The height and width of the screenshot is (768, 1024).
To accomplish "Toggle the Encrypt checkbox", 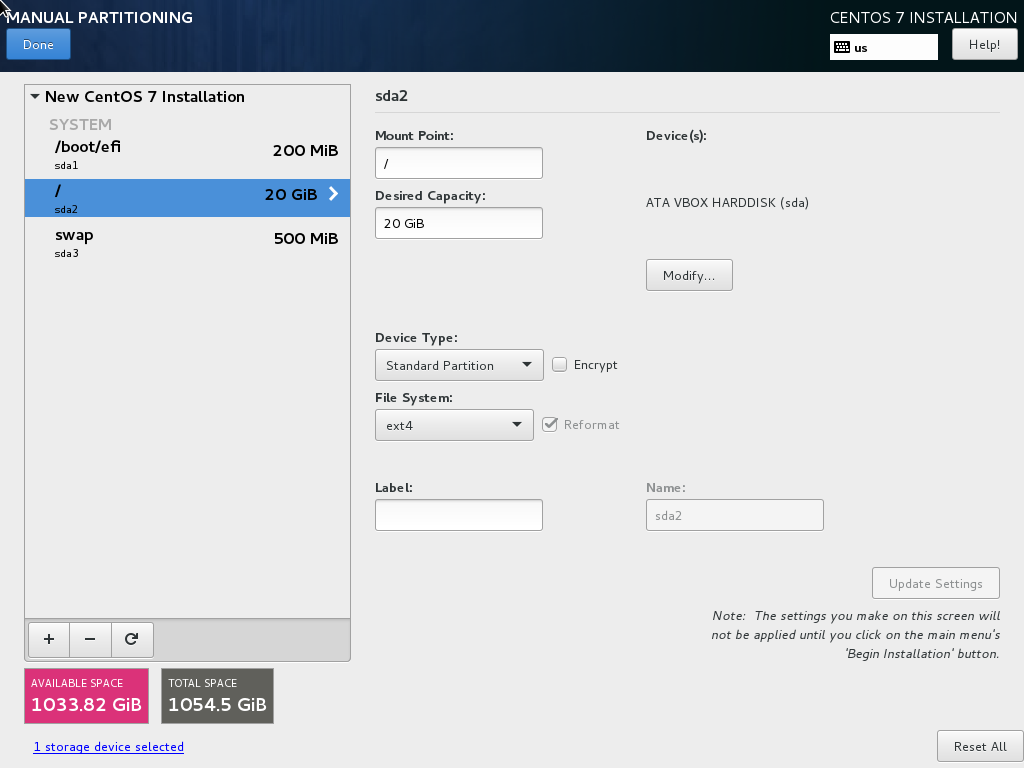I will (x=560, y=364).
